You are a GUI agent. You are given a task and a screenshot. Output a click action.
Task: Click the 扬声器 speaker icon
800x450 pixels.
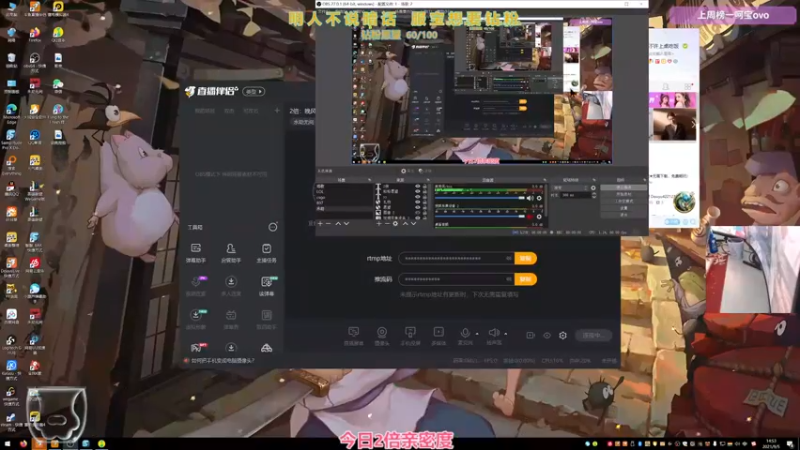pyautogui.click(x=493, y=333)
